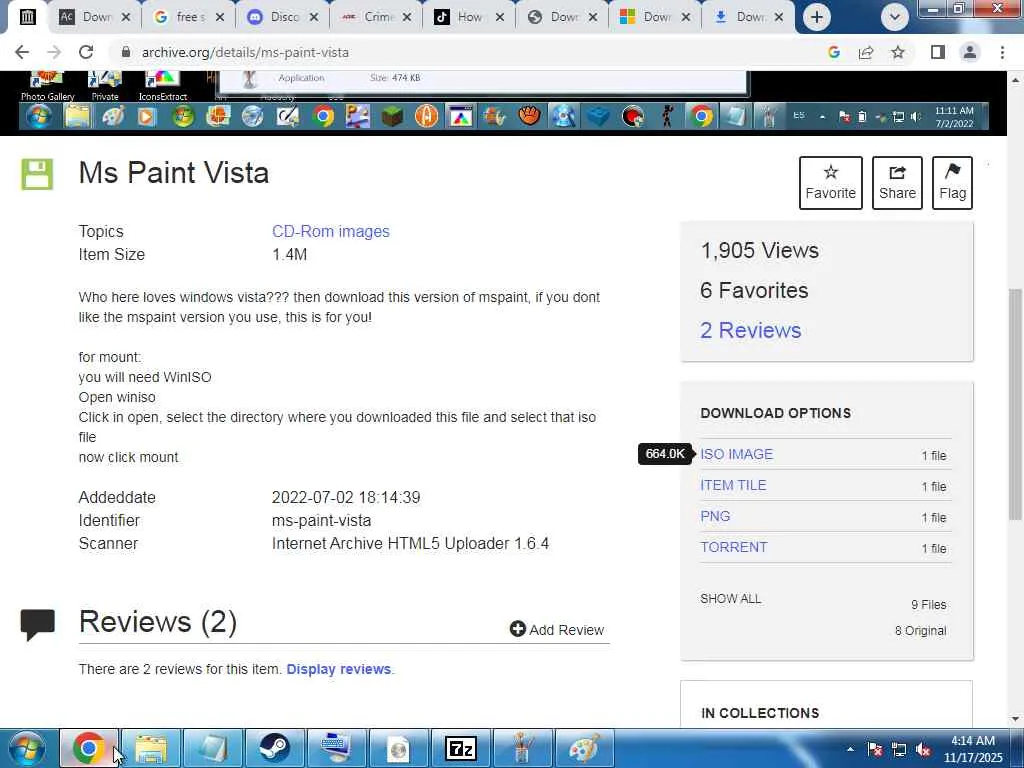This screenshot has width=1024, height=768.
Task: Click the 1,905 Views text
Action: (x=760, y=250)
